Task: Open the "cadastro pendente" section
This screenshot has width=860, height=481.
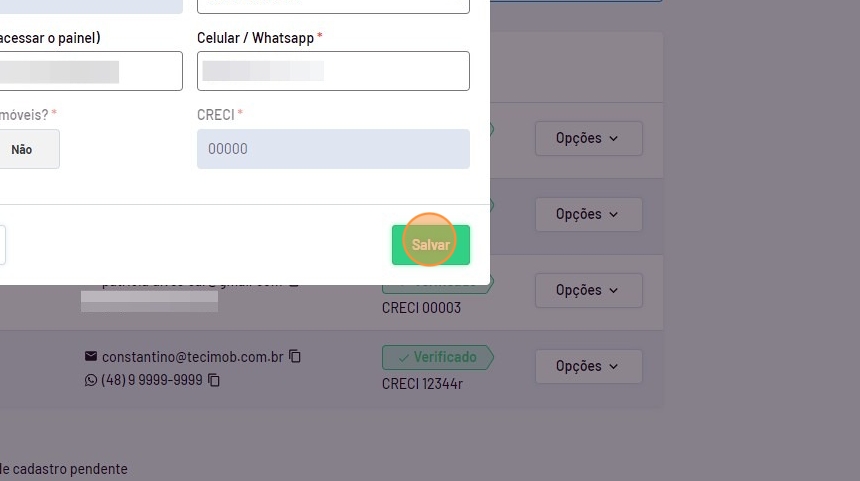Action: coord(64,469)
